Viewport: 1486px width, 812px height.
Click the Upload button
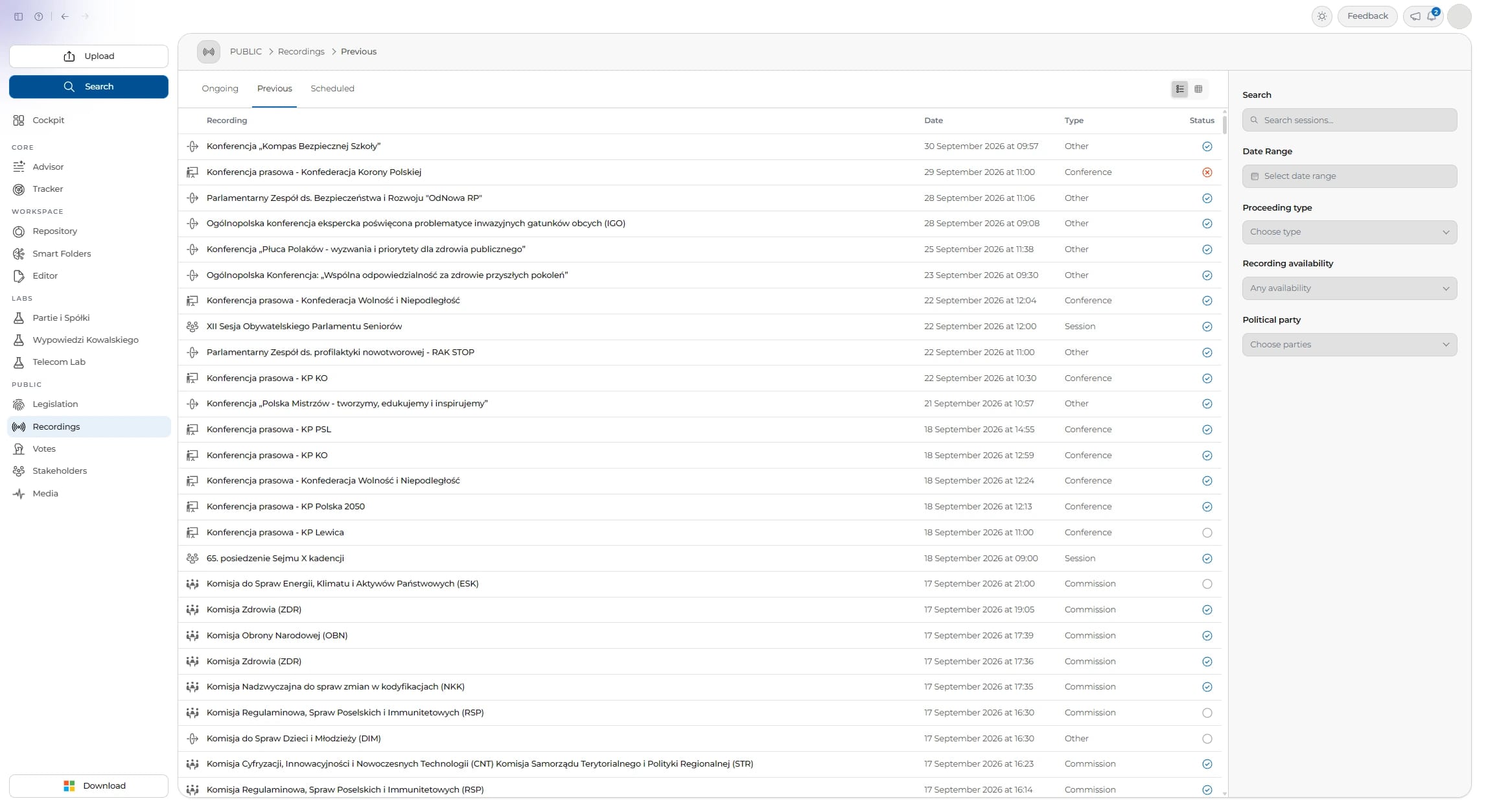click(89, 56)
